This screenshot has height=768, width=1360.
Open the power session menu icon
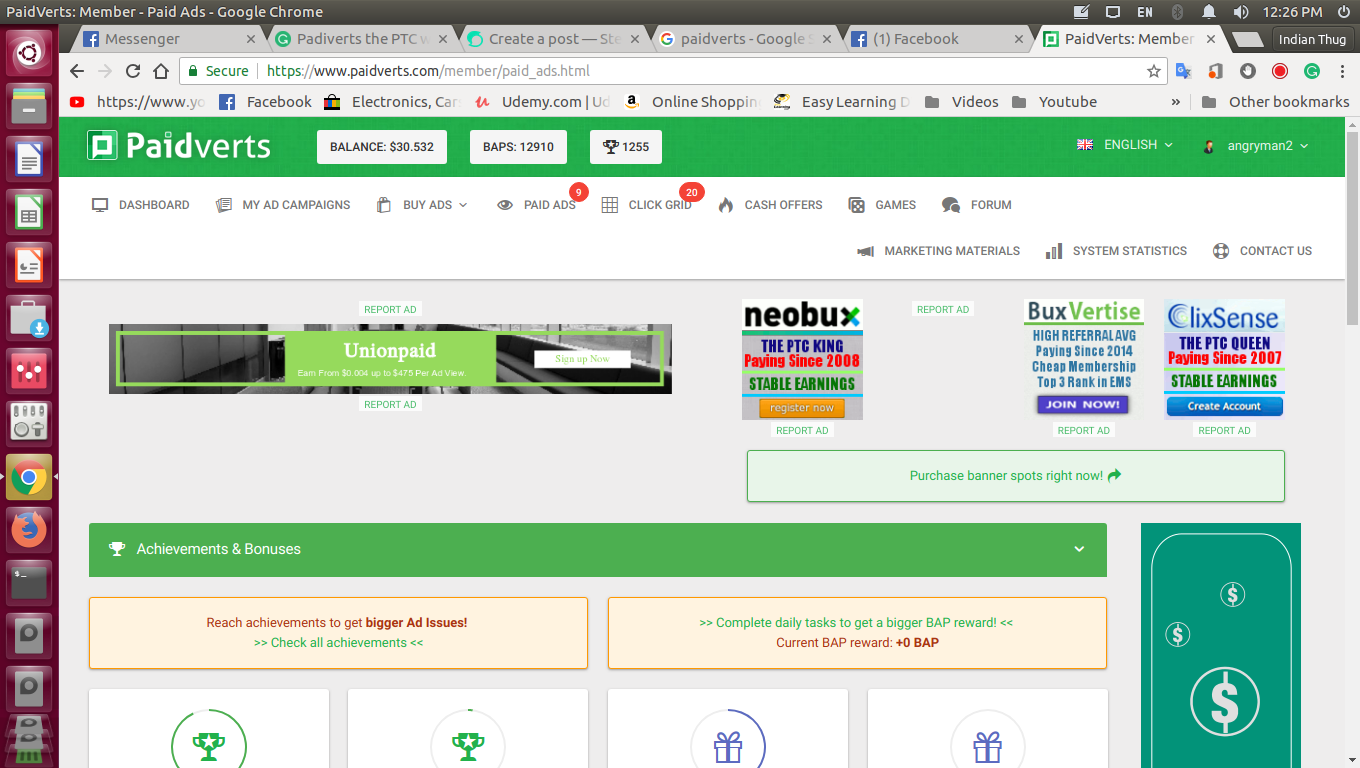click(1343, 12)
